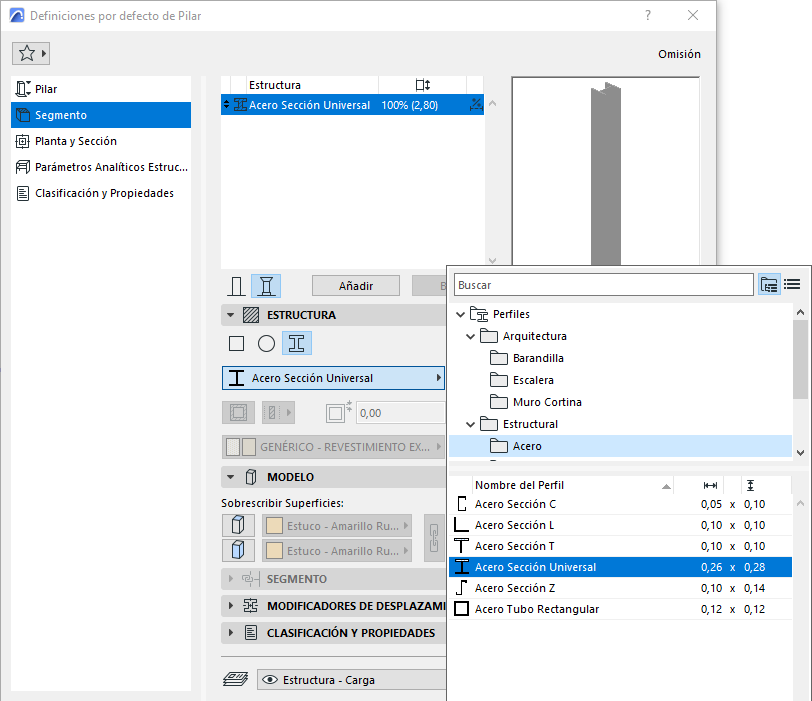Viewport: 812px width, 701px height.
Task: Select the Acero Sección Universal segment row
Action: point(352,105)
